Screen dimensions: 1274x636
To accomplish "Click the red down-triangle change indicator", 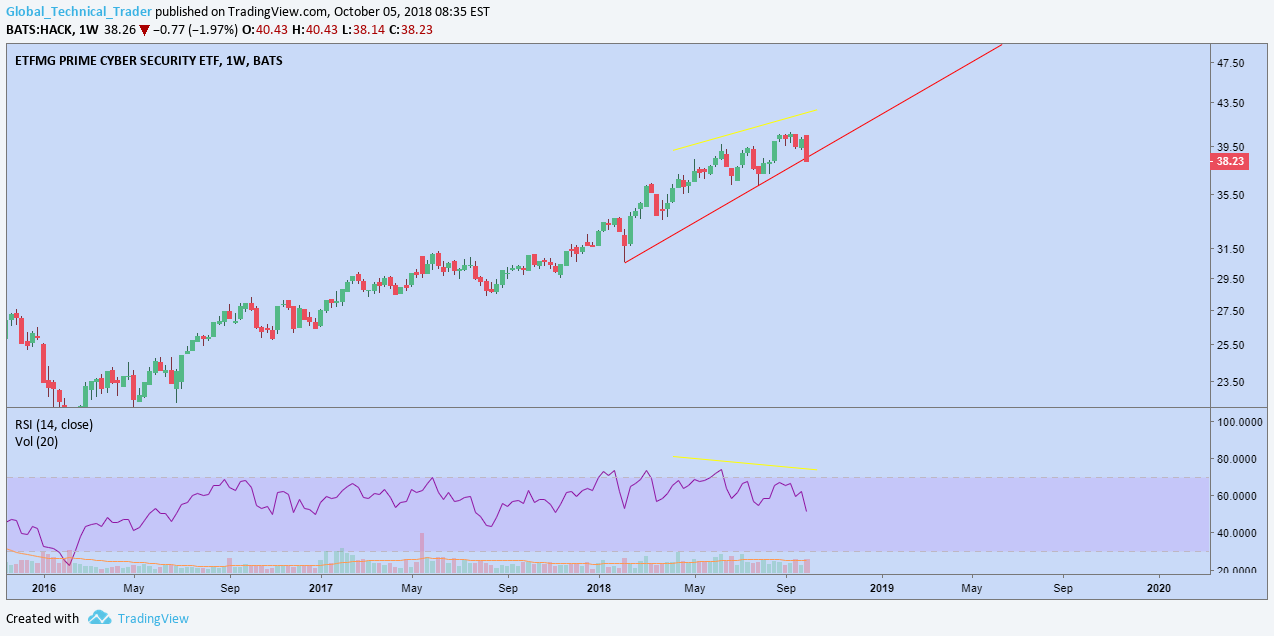I will tap(144, 30).
